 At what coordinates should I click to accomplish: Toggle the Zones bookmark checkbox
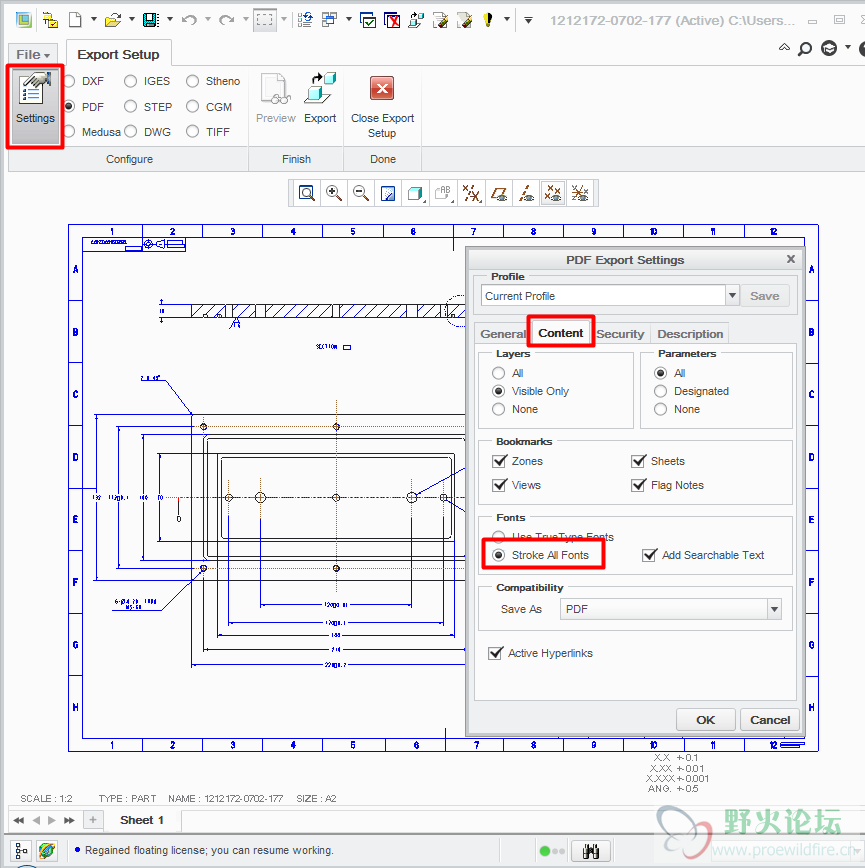[x=499, y=461]
